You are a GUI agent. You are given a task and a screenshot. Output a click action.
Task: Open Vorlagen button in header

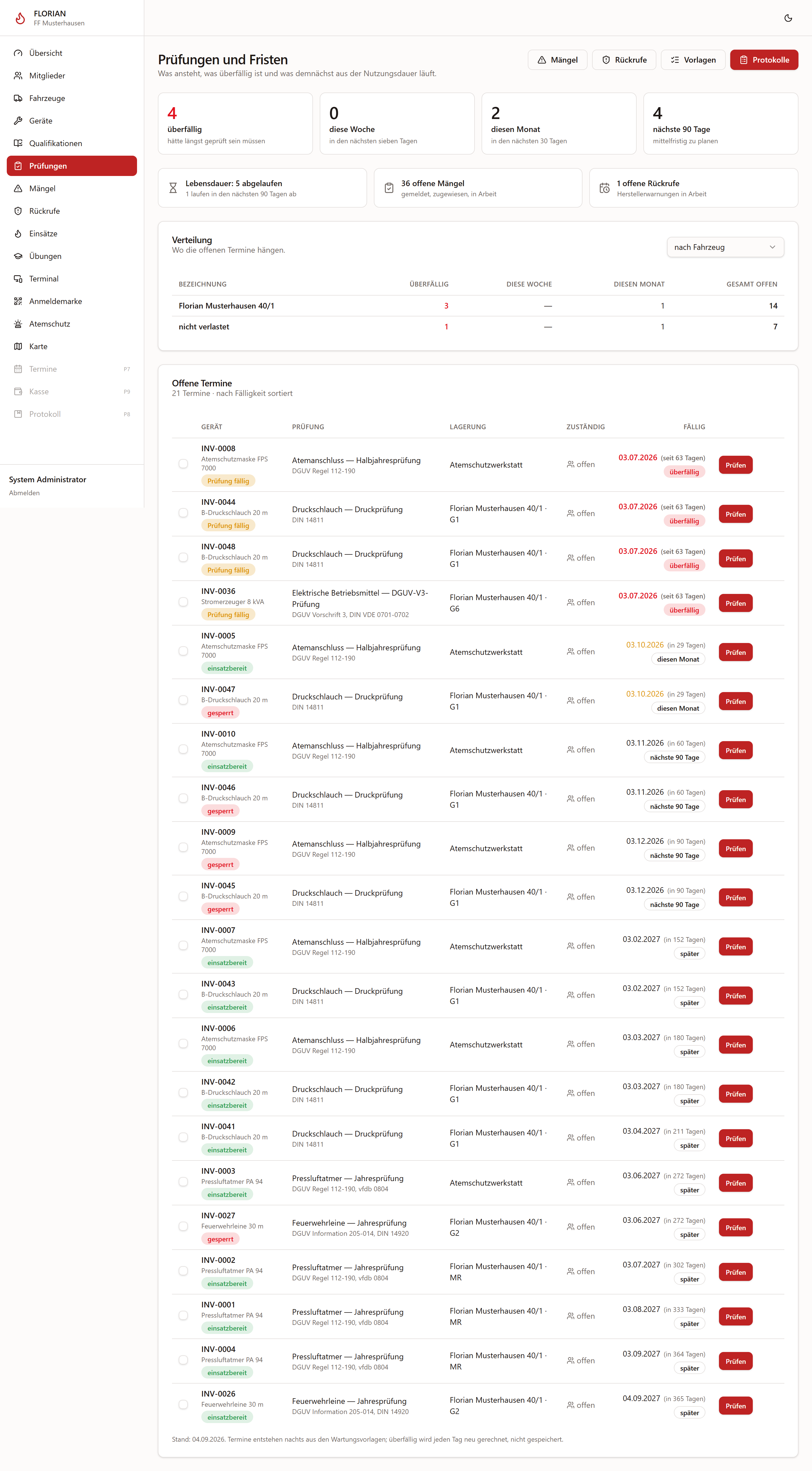point(693,60)
